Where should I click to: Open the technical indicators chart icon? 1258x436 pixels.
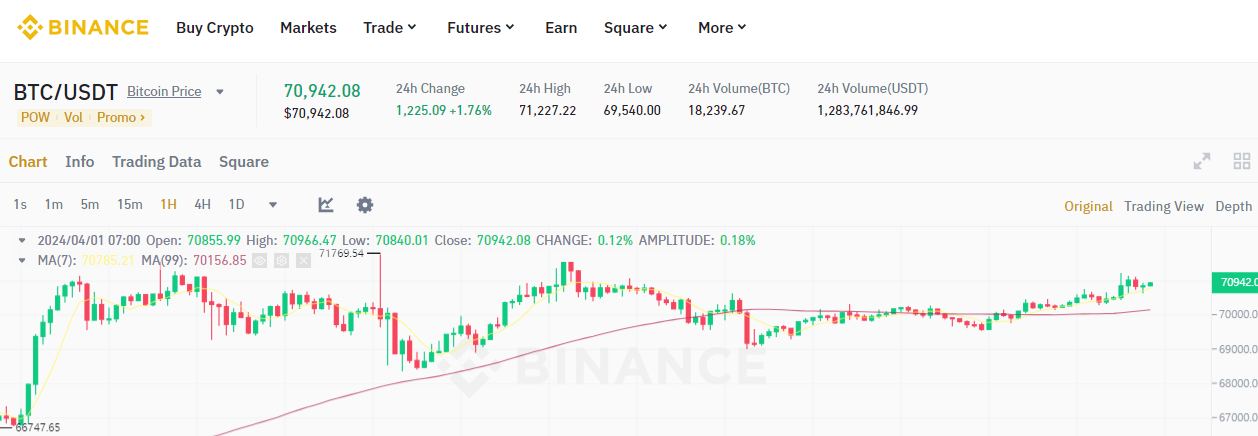pos(326,205)
